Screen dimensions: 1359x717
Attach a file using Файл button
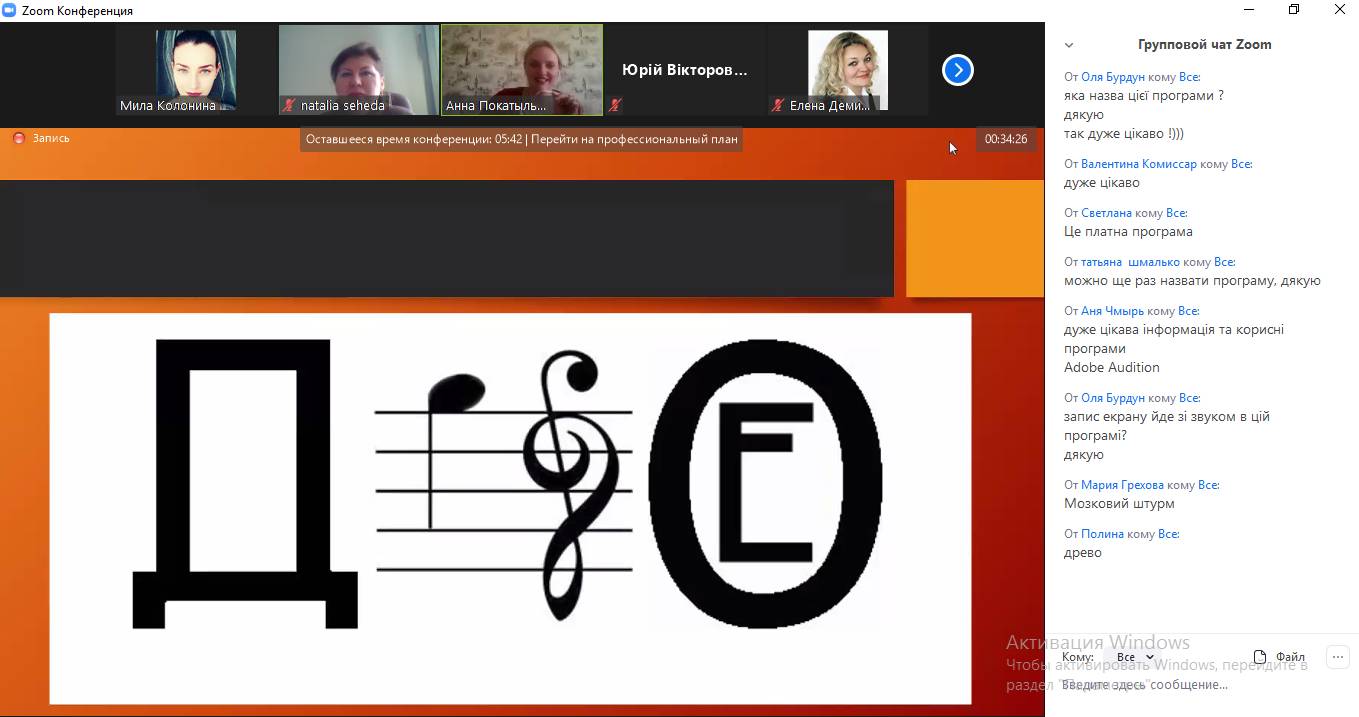pyautogui.click(x=1279, y=657)
